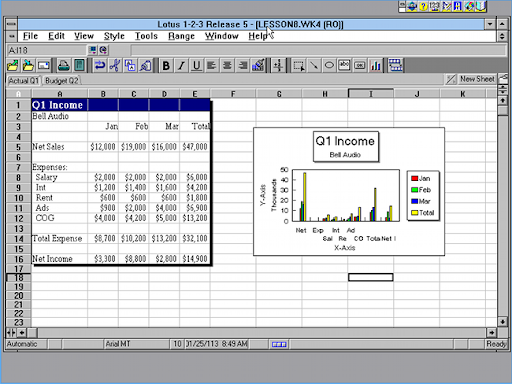
Task: Click the text block tool icon
Action: tap(344, 65)
